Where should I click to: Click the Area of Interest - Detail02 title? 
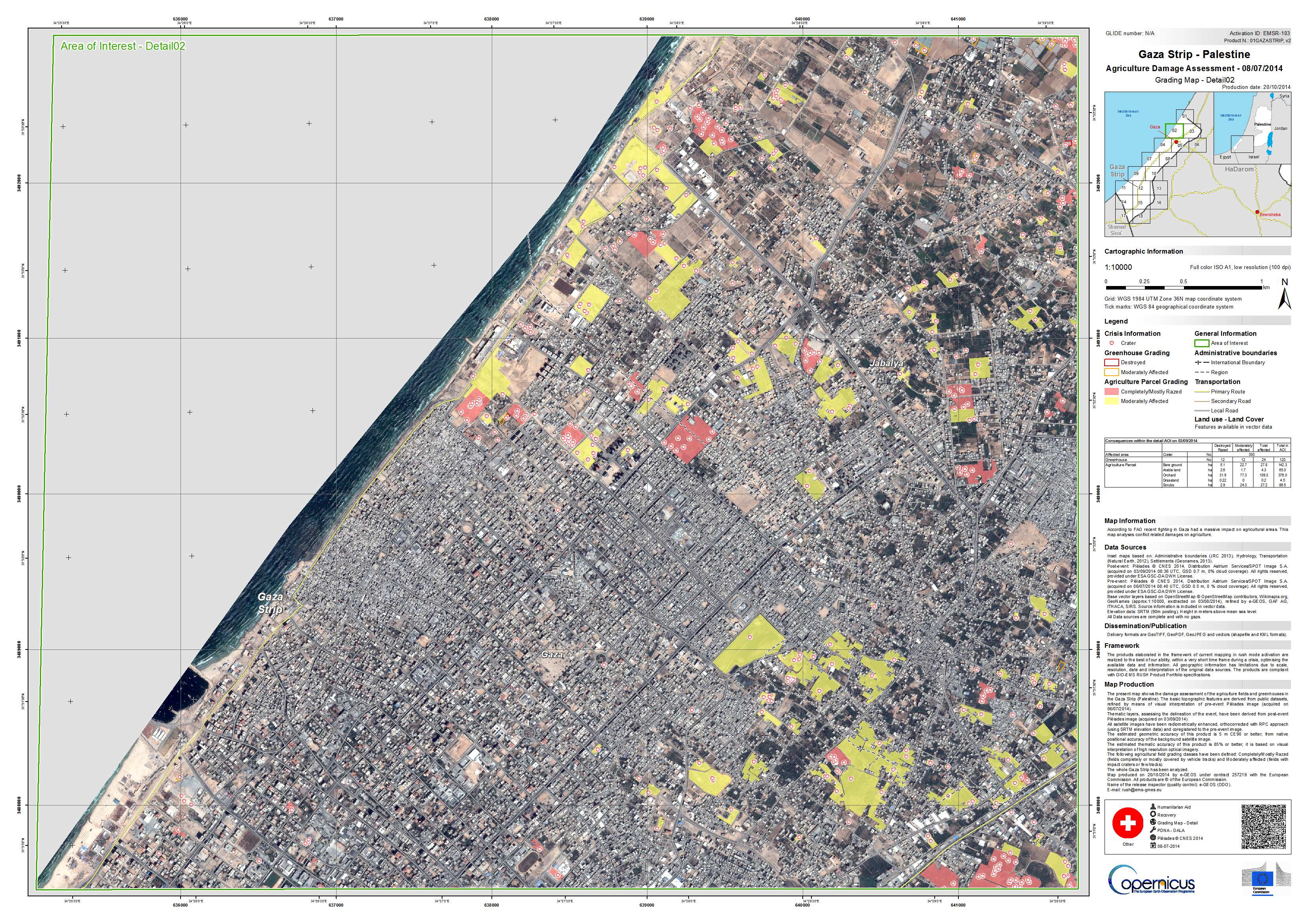(x=122, y=46)
